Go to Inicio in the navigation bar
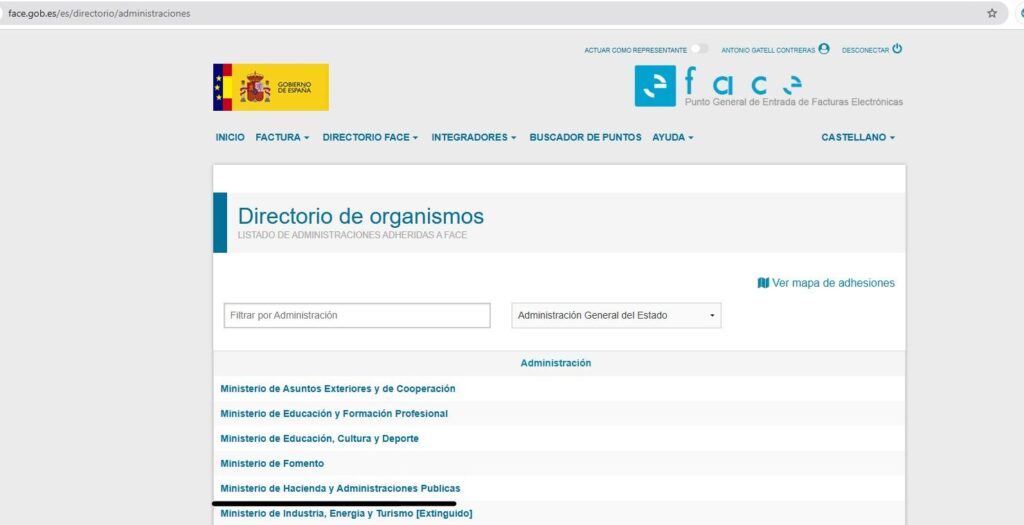This screenshot has height=525, width=1024. tap(230, 137)
